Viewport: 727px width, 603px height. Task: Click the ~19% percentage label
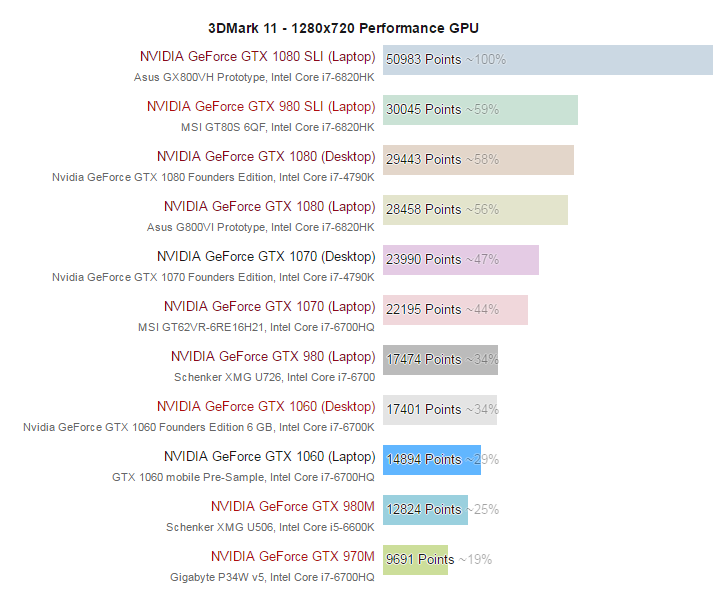pyautogui.click(x=475, y=560)
